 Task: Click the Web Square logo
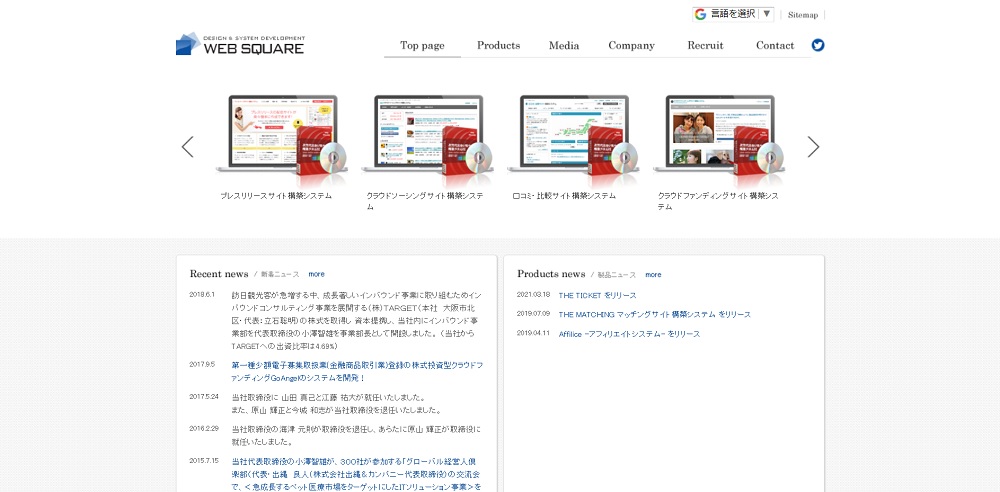click(240, 44)
